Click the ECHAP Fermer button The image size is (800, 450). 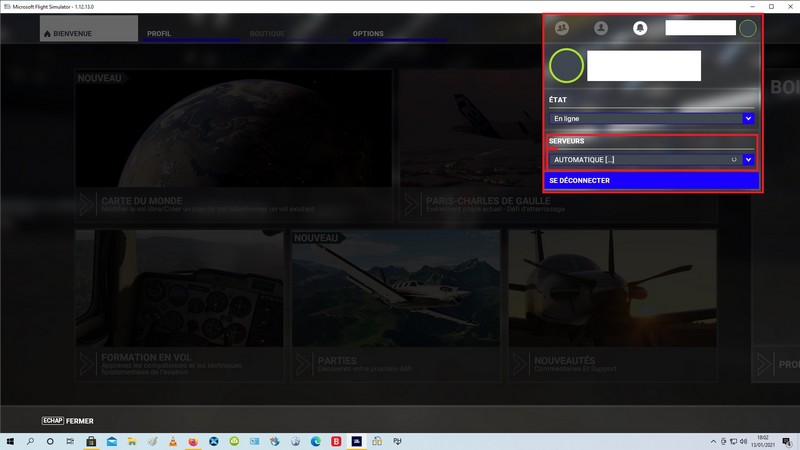click(67, 421)
